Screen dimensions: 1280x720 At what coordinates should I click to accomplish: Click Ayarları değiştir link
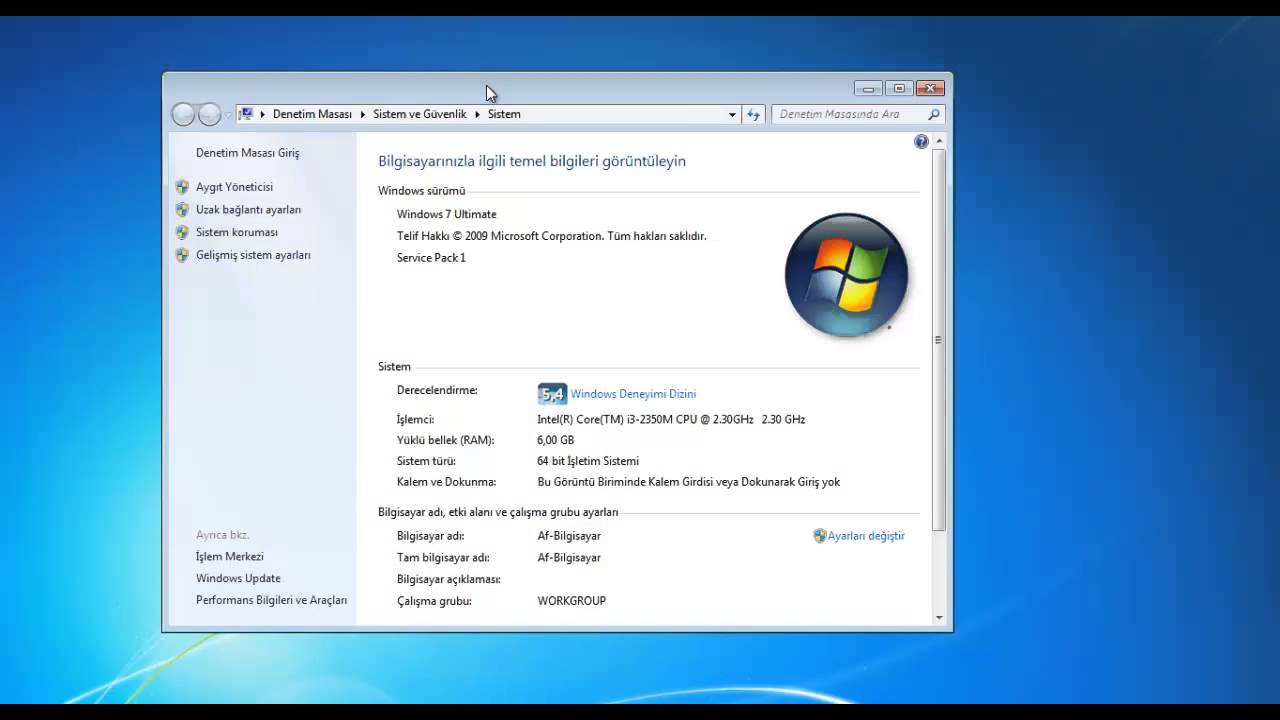[866, 536]
